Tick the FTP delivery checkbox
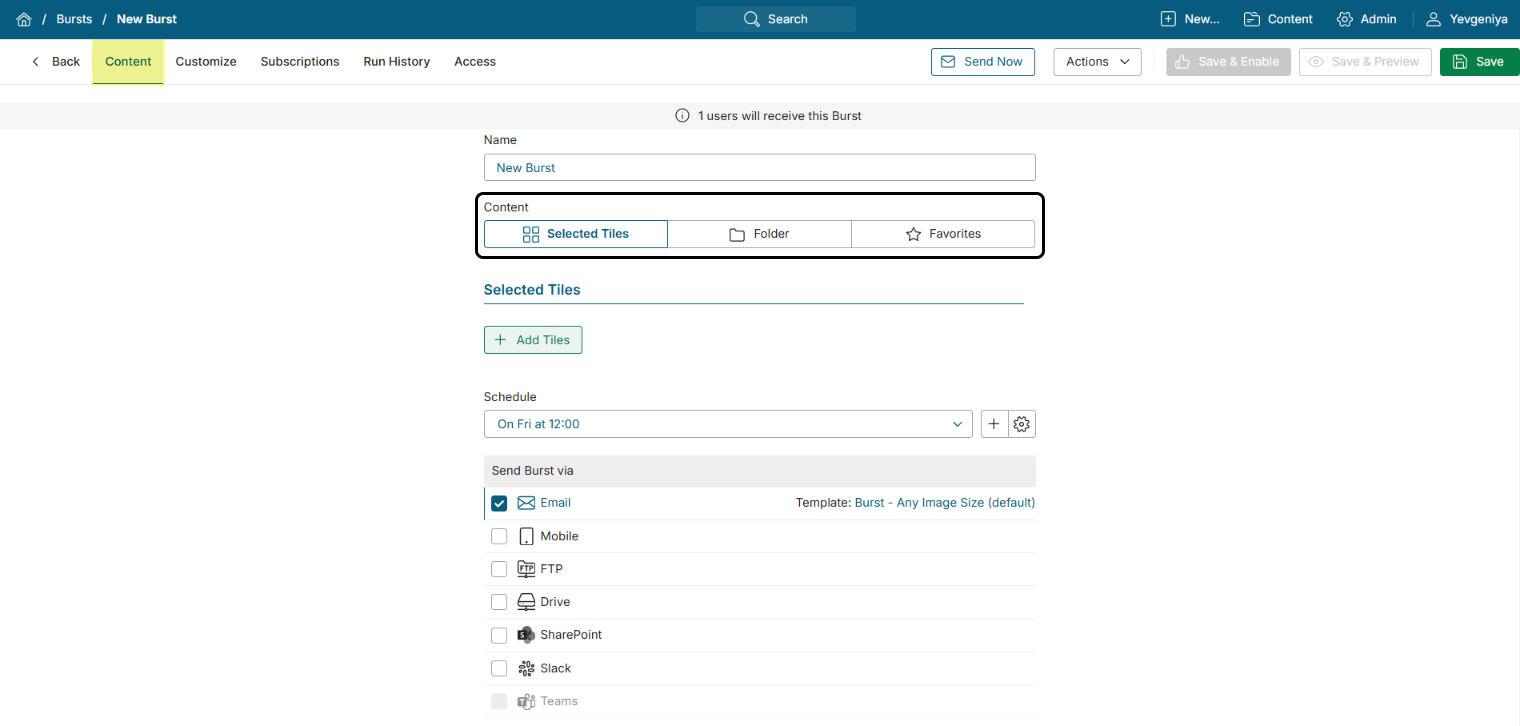This screenshot has height=726, width=1520. pyautogui.click(x=499, y=569)
